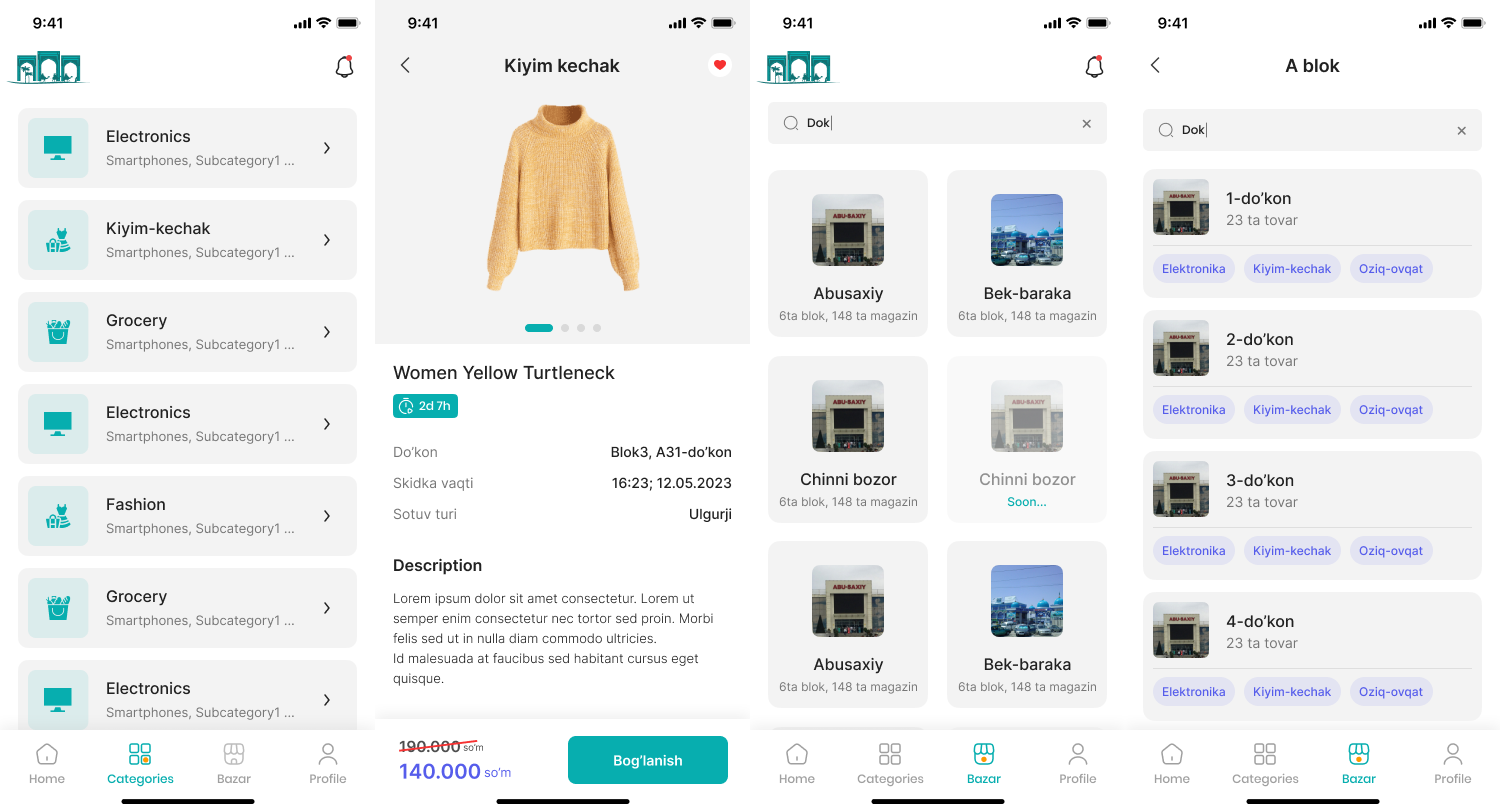This screenshot has height=812, width=1500.
Task: Open the Profile tab on the A blok screen
Action: 1453,764
